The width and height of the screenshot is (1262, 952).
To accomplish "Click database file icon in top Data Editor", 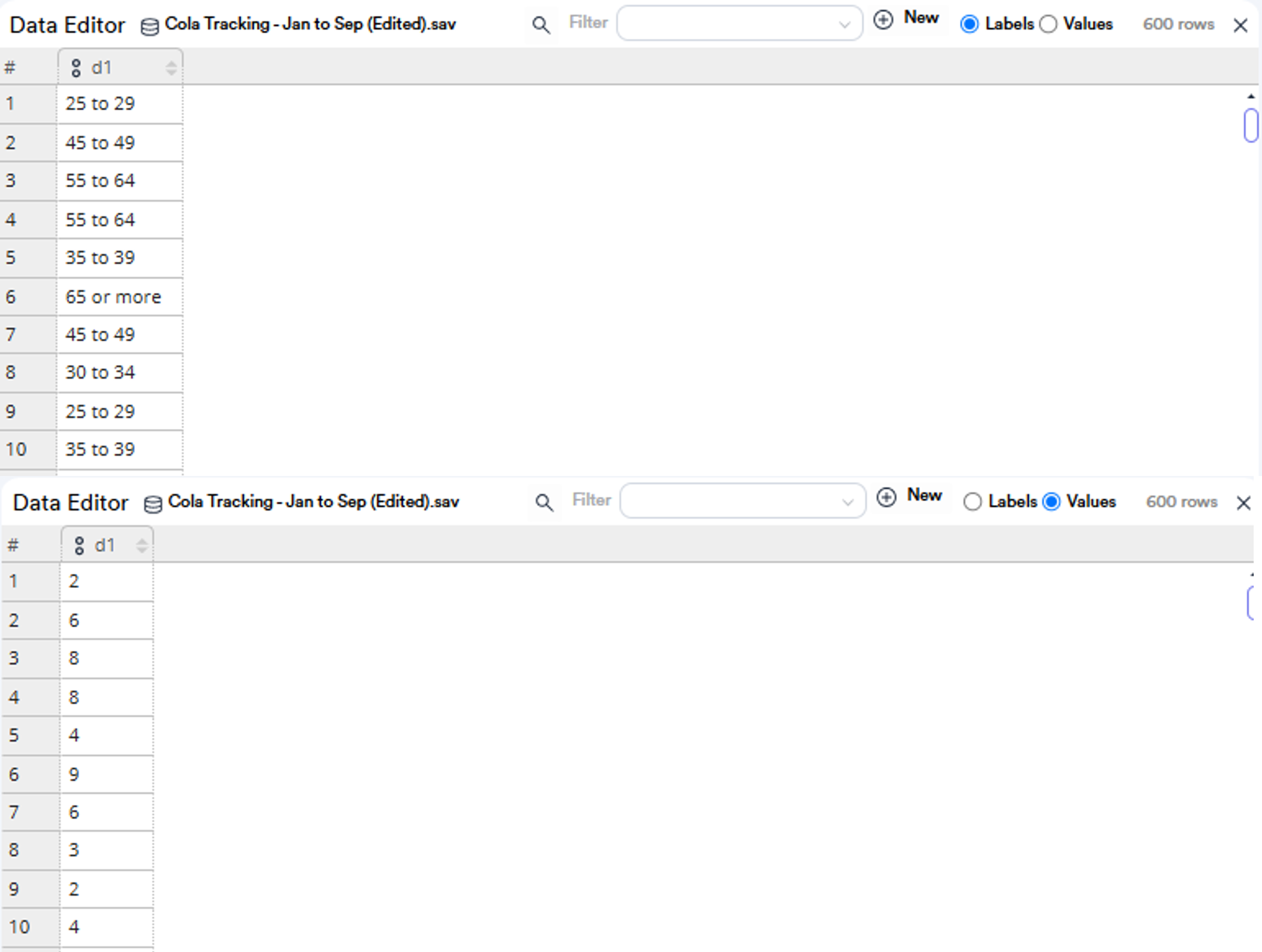I will pyautogui.click(x=150, y=26).
